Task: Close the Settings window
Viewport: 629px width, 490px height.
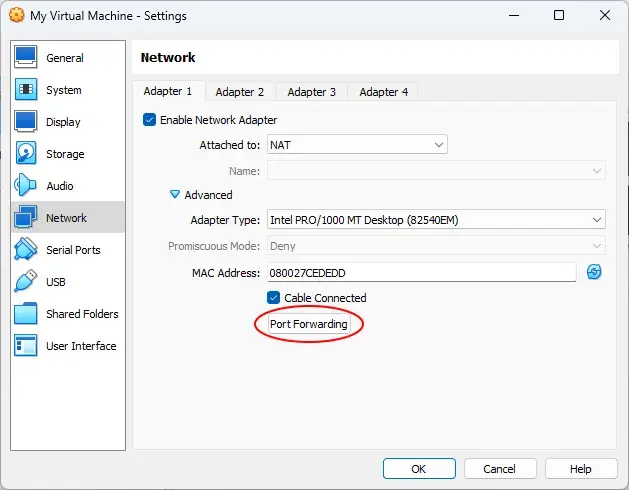Action: coord(605,15)
